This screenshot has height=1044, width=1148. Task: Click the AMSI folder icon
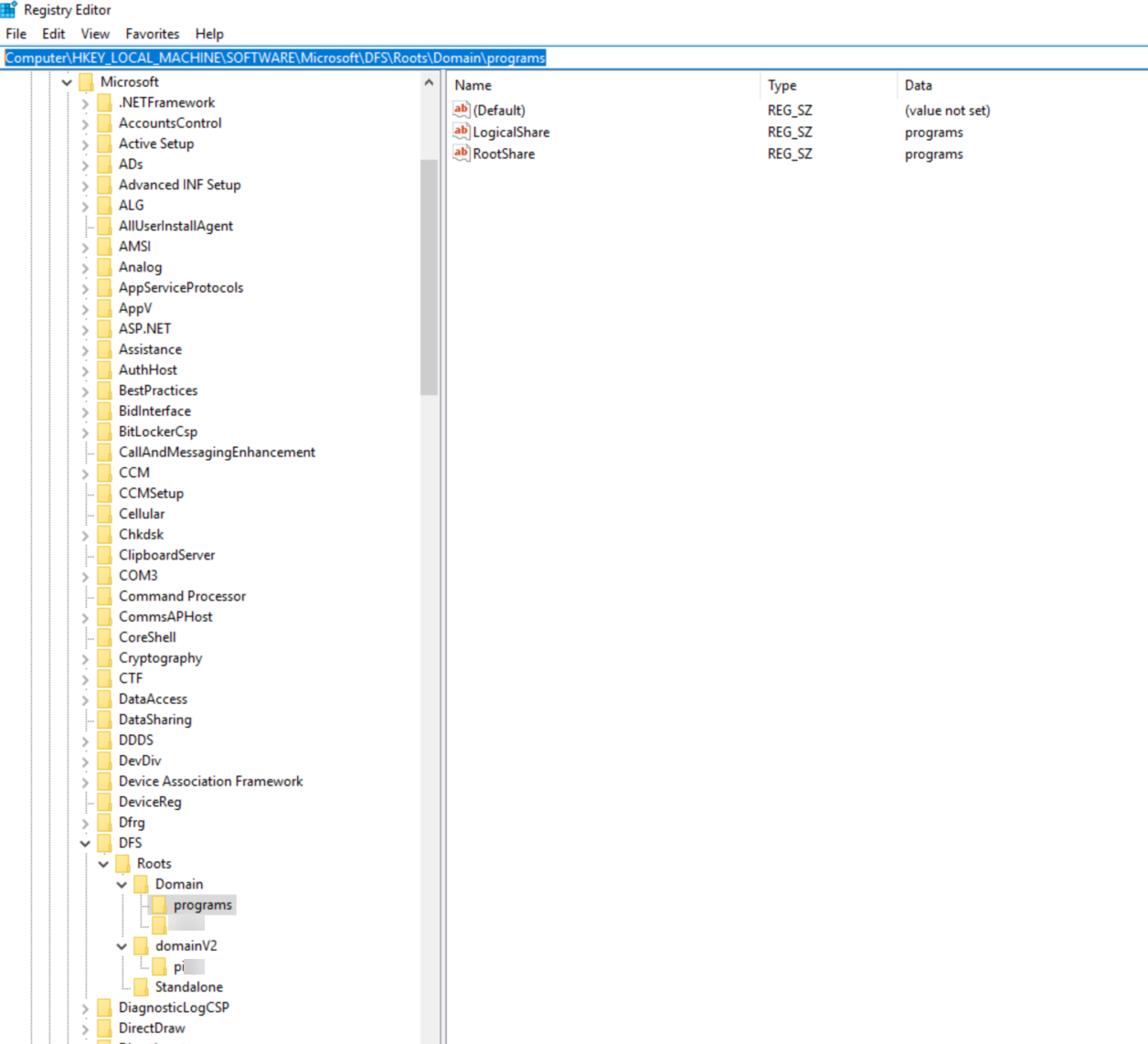[x=105, y=247]
